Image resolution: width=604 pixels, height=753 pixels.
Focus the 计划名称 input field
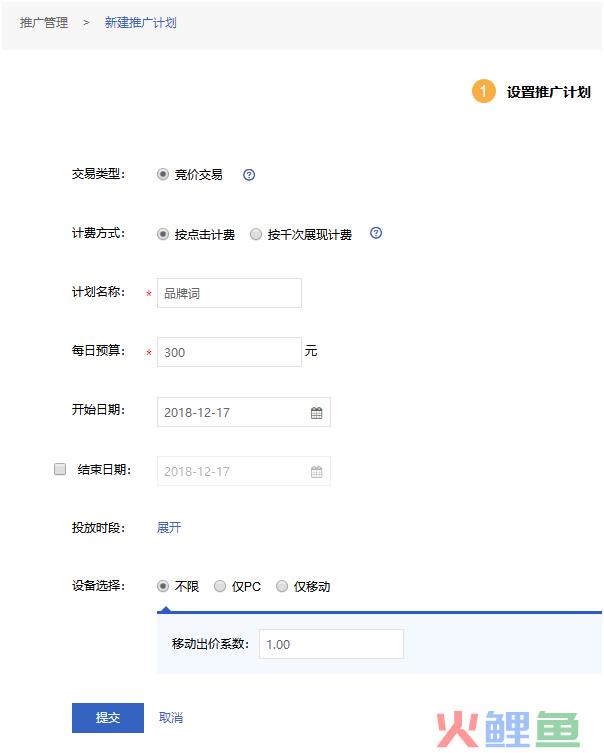(230, 293)
